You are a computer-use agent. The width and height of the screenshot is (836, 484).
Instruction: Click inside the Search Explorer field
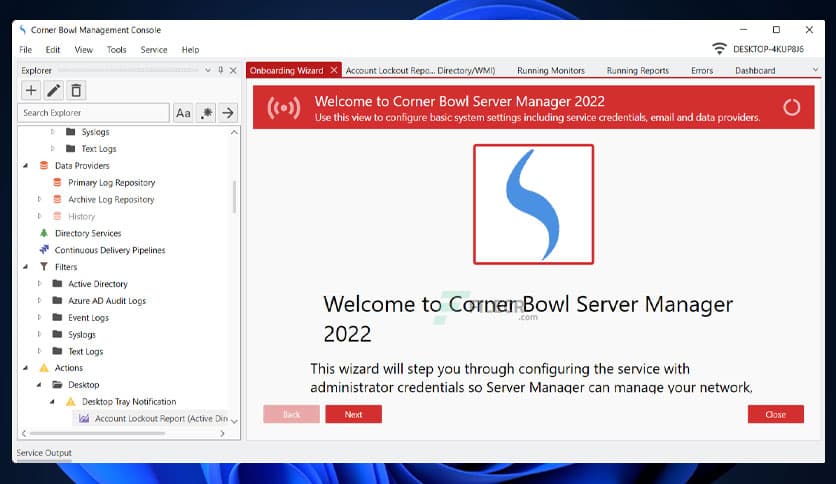point(94,113)
